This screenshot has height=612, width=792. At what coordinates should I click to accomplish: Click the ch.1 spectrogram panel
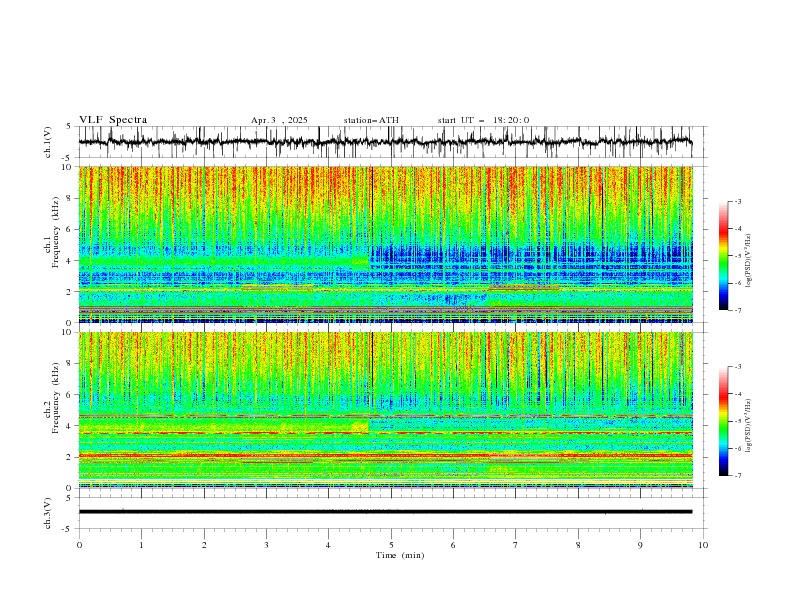pos(385,244)
